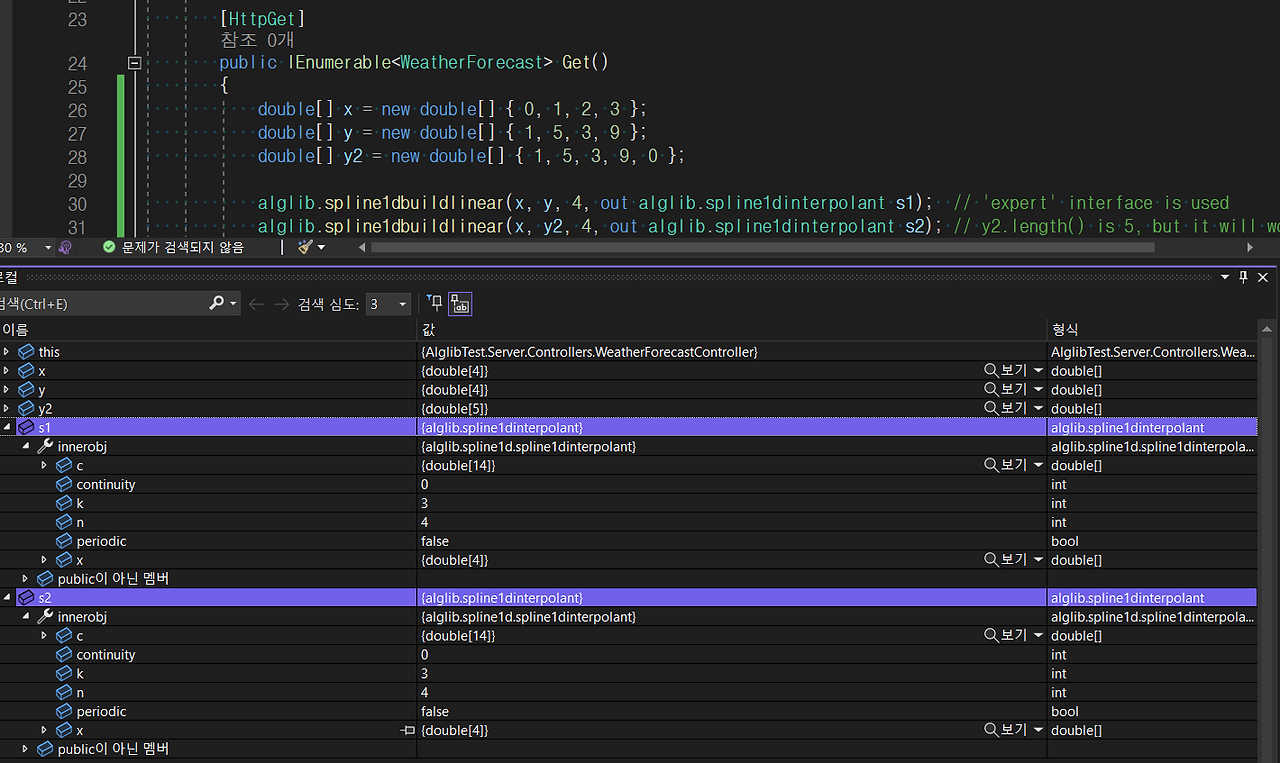The height and width of the screenshot is (763, 1280).
Task: Open the search depth dropdown set to 3
Action: click(402, 303)
